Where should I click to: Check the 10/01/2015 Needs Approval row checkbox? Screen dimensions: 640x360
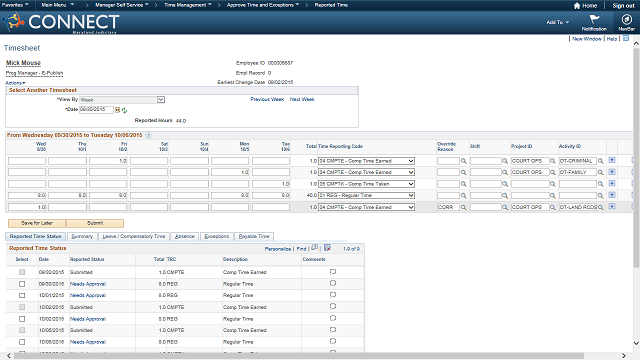[x=22, y=296]
